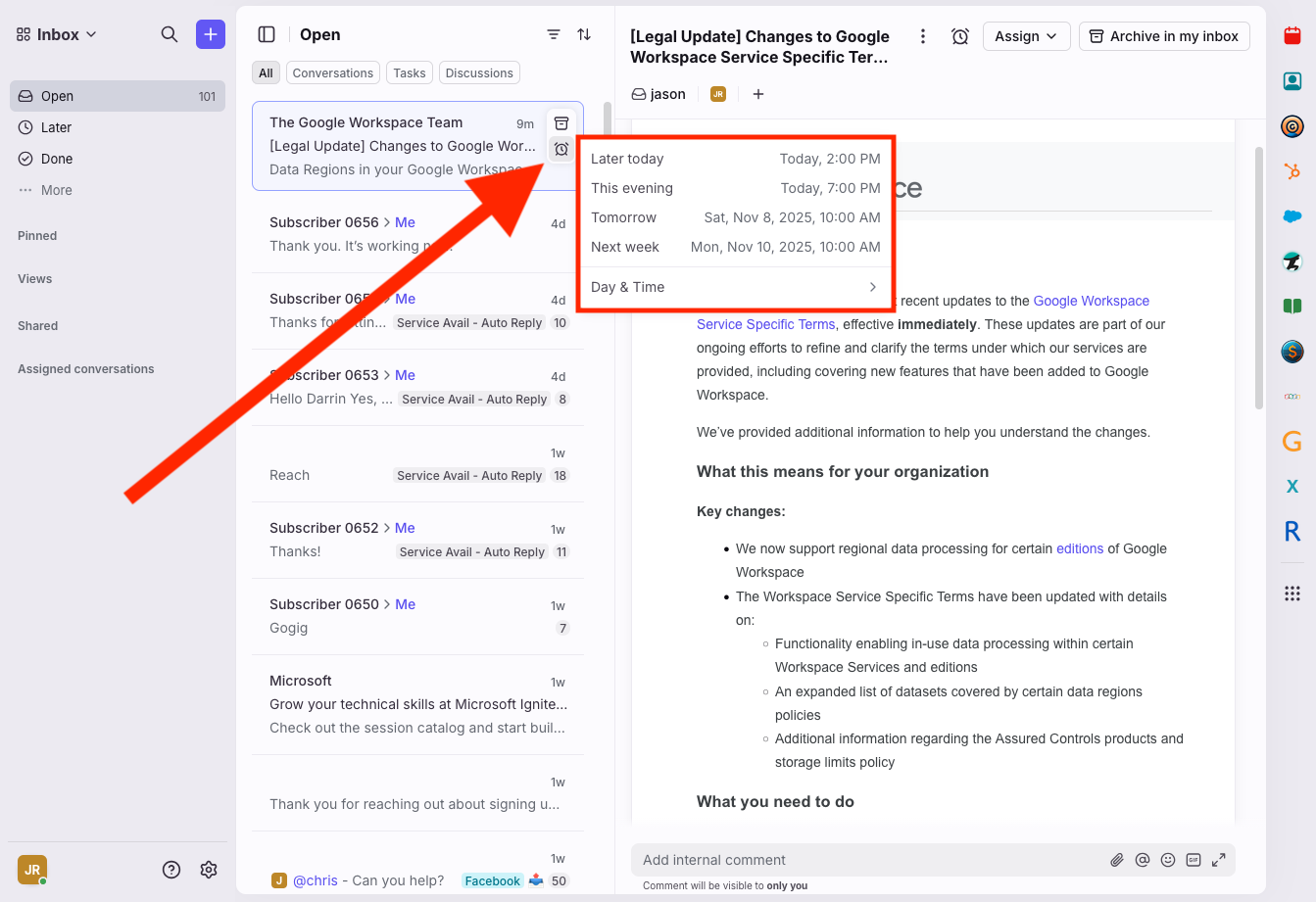Toggle the sidebar panel layout icon

pyautogui.click(x=267, y=34)
